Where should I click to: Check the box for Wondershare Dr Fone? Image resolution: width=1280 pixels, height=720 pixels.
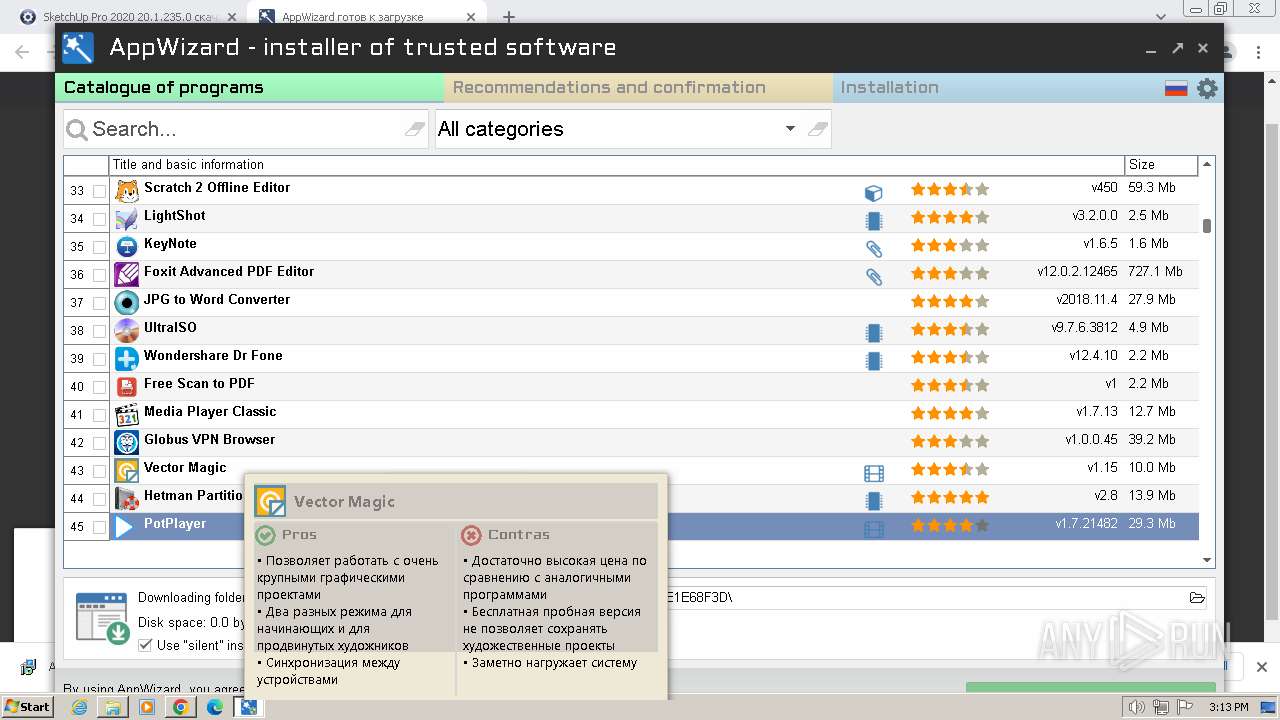pyautogui.click(x=99, y=359)
